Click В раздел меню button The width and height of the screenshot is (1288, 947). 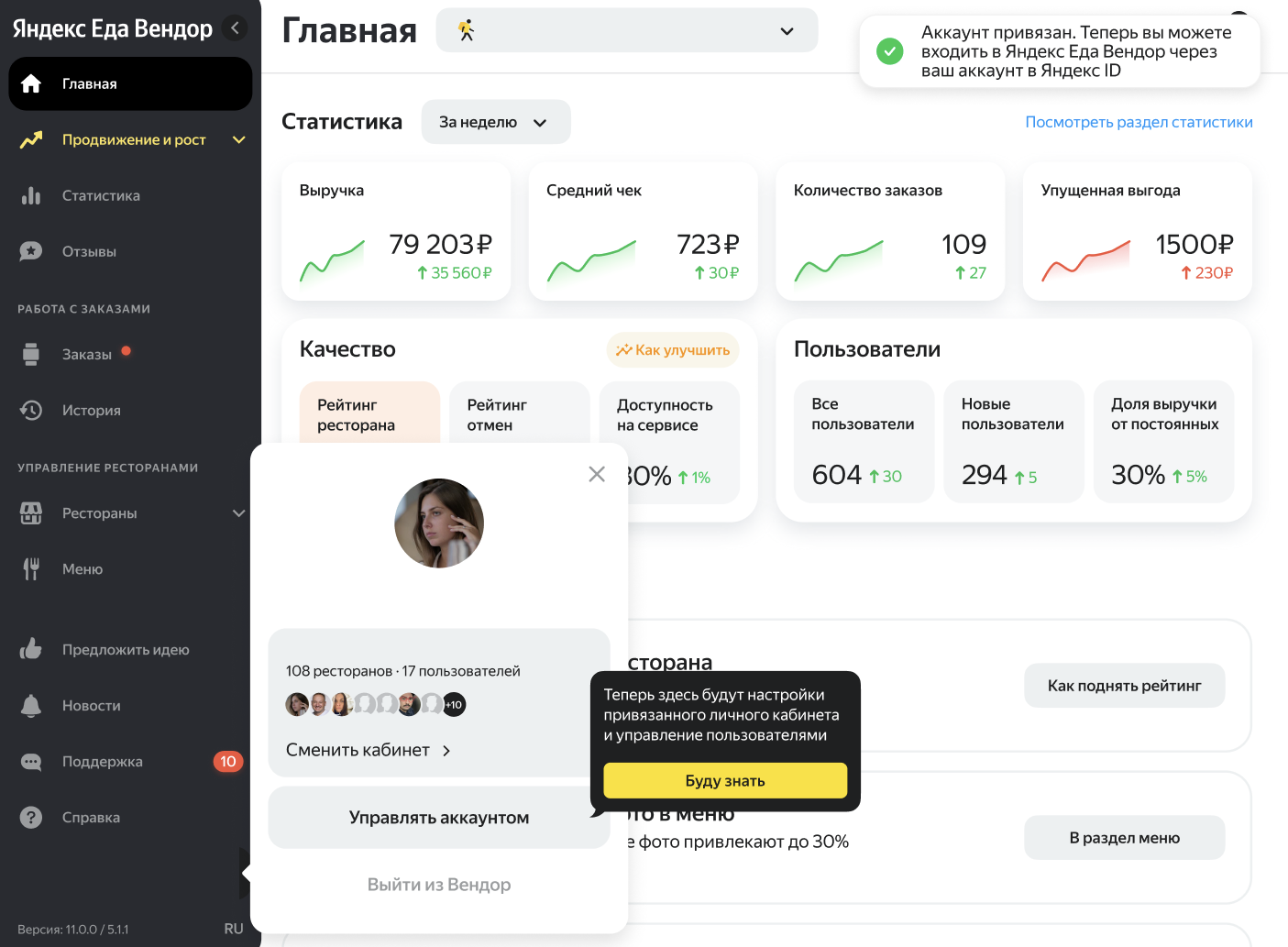click(x=1124, y=837)
